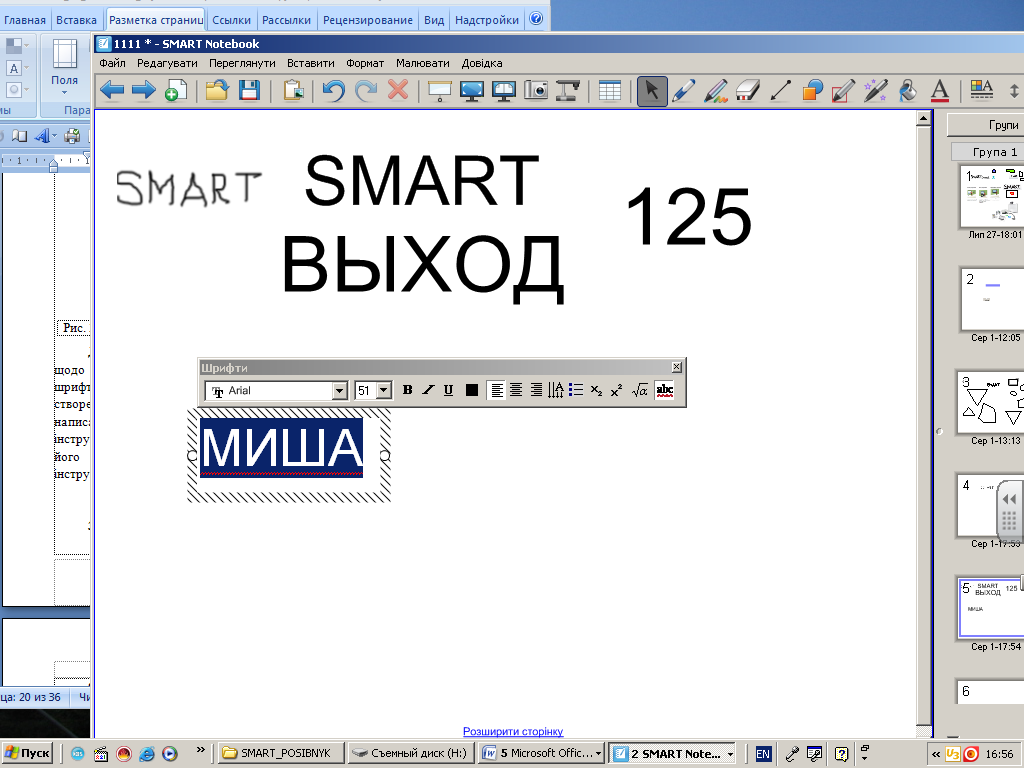The width and height of the screenshot is (1024, 768).
Task: Click the Розширити сторінку link
Action: [x=513, y=731]
